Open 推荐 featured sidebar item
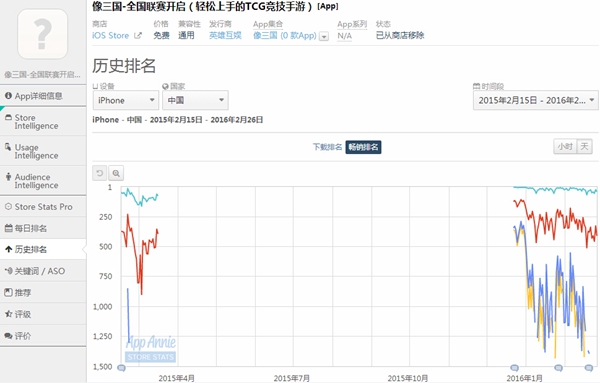600x383 pixels. click(x=43, y=293)
